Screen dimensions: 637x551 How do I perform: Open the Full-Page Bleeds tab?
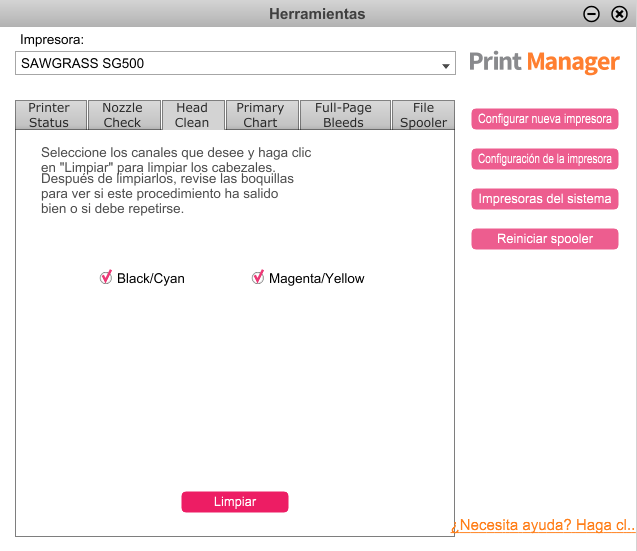coord(343,115)
